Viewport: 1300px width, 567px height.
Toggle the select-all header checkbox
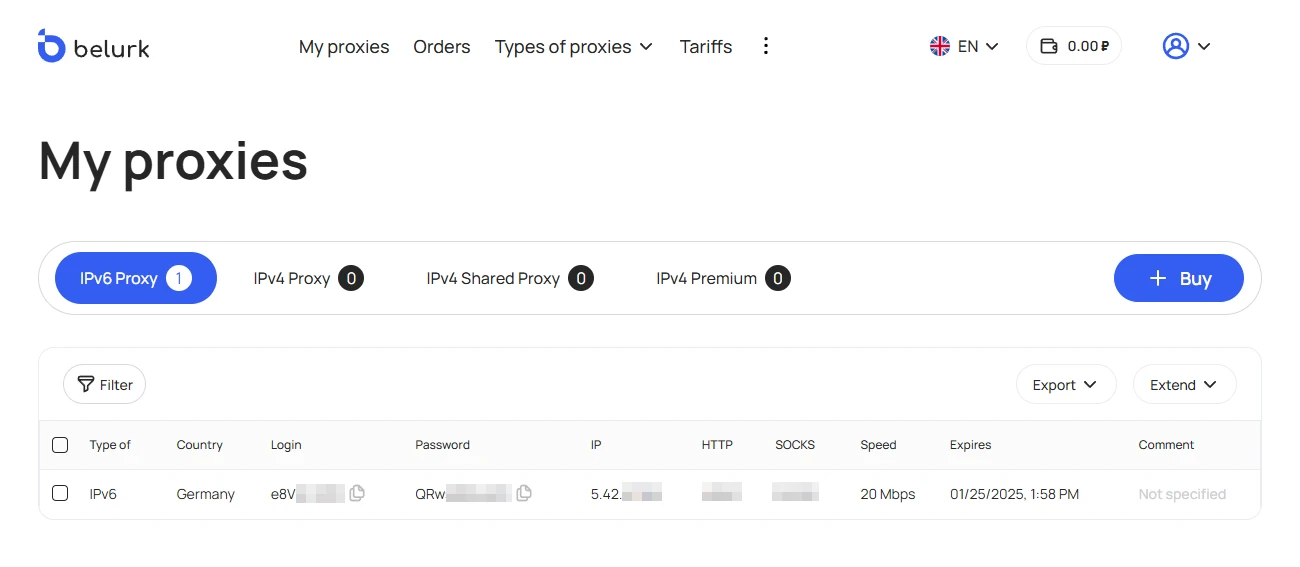pyautogui.click(x=60, y=445)
